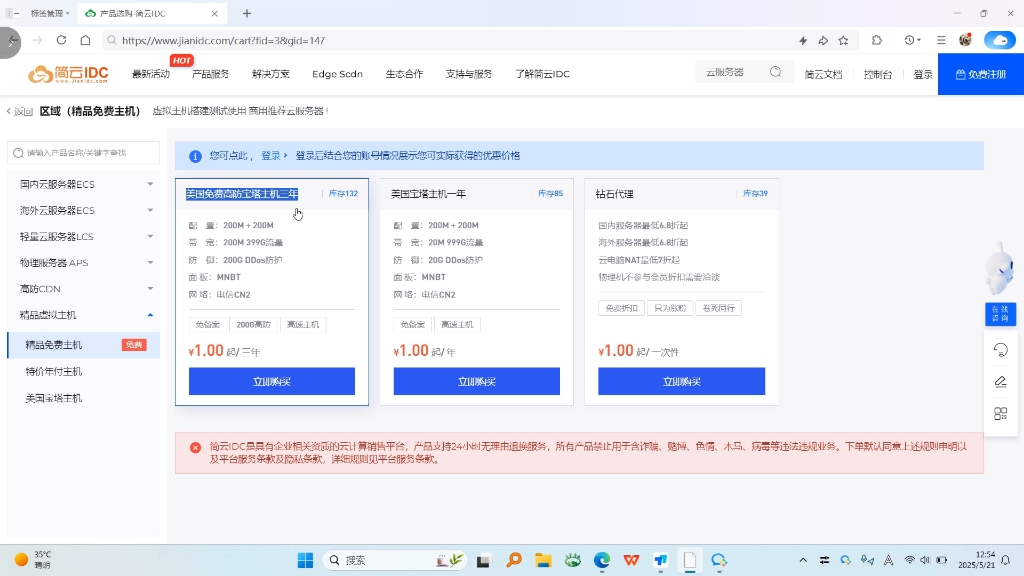Buy 钻石代理 with 立即购买
1024x576 pixels.
[682, 381]
